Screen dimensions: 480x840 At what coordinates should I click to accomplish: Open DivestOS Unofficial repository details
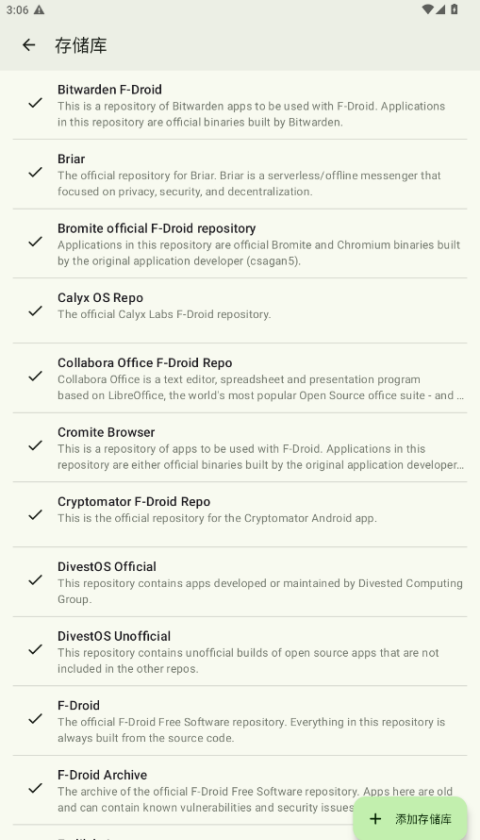click(240, 651)
